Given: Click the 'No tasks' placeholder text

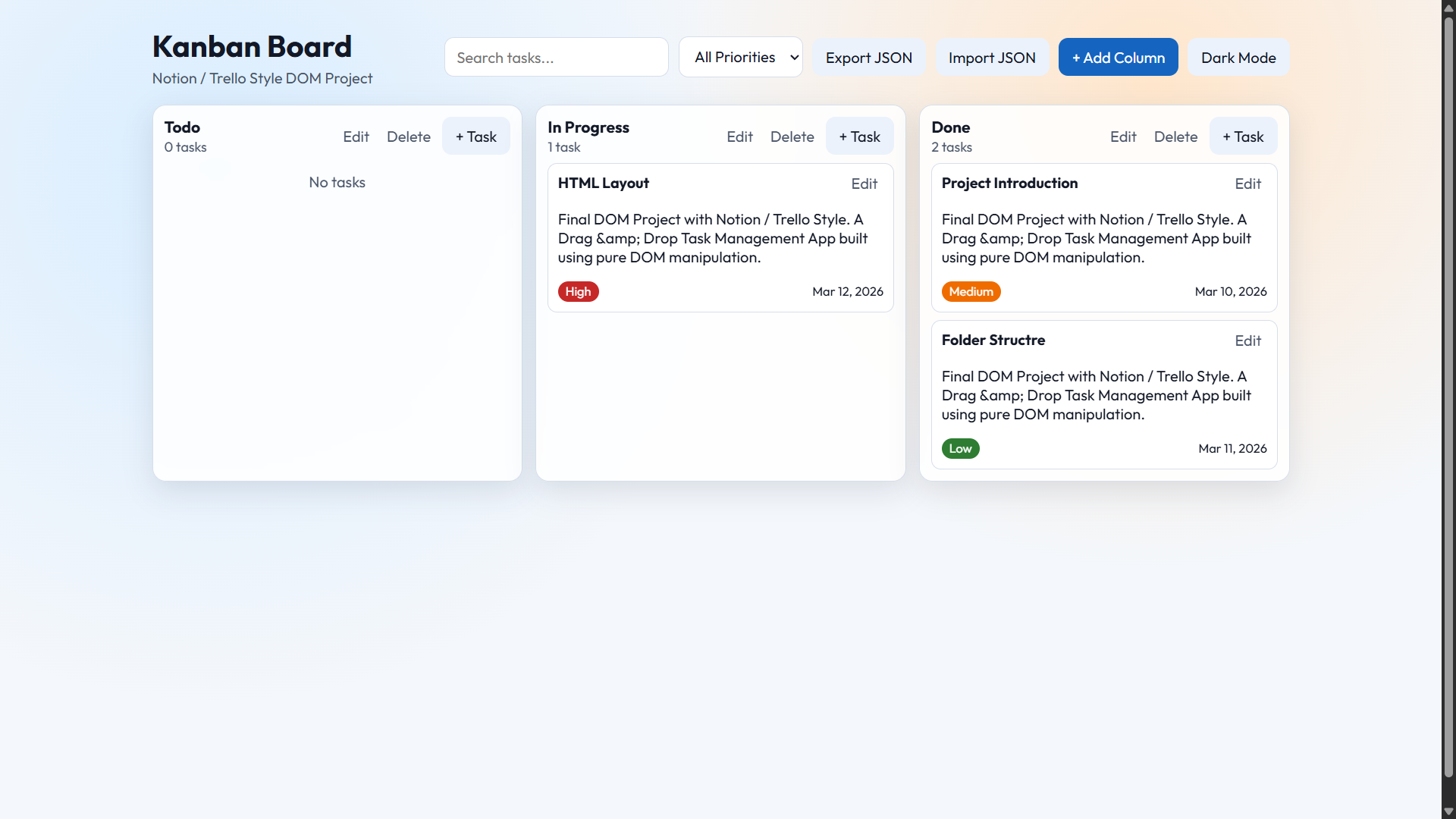Looking at the screenshot, I should coord(337,182).
